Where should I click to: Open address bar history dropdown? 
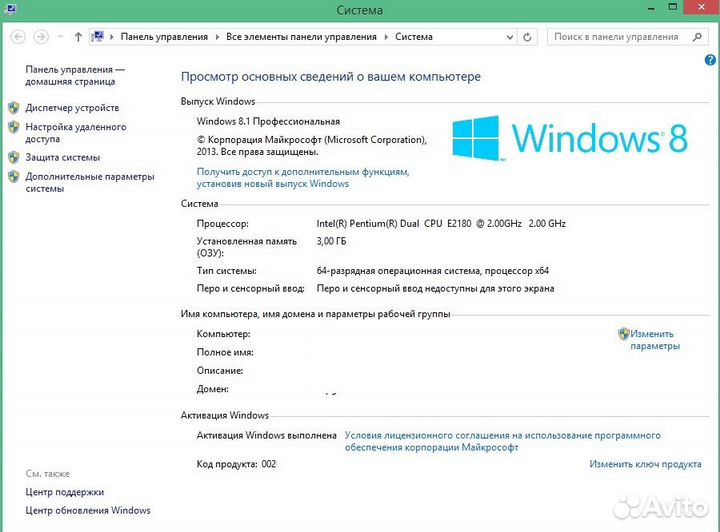click(510, 37)
